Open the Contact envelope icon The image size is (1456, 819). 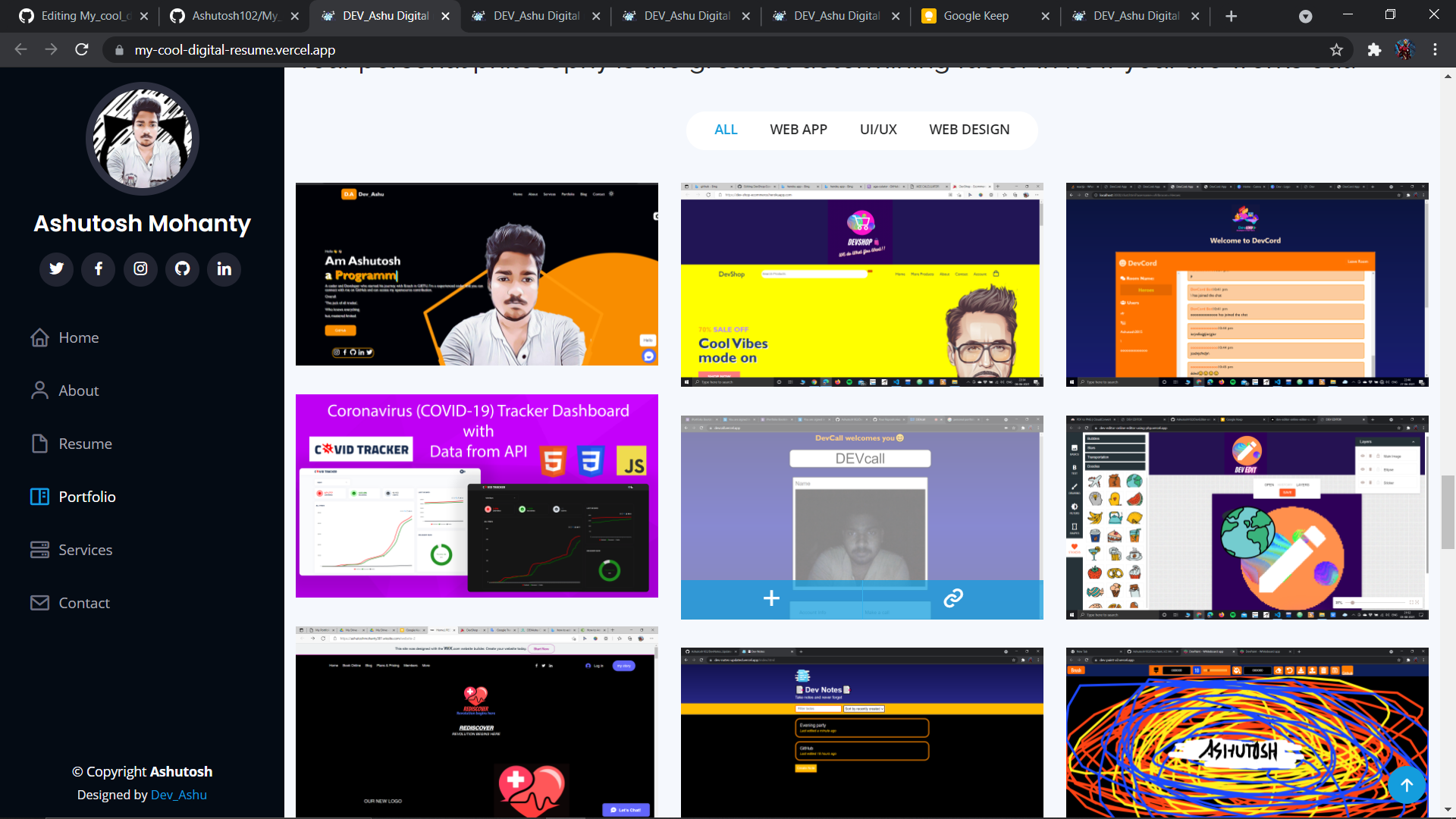(x=40, y=602)
